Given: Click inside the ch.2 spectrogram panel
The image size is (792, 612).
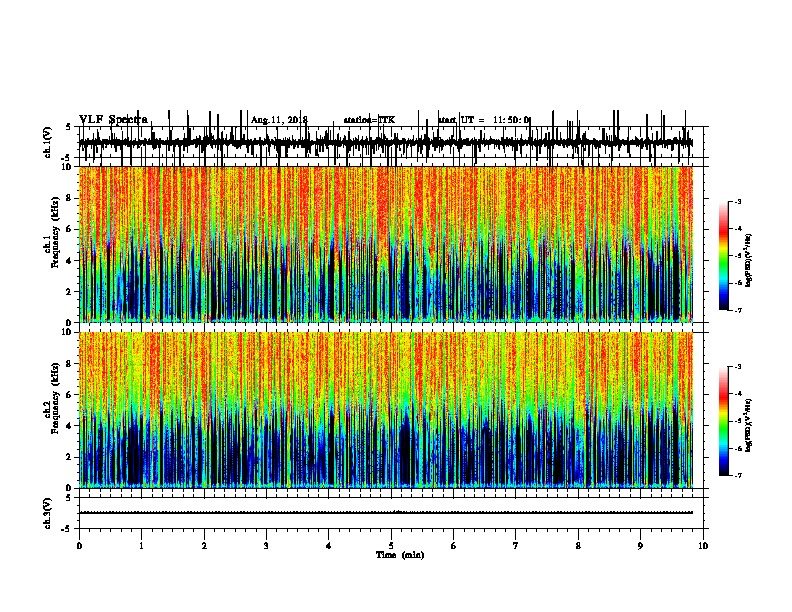Looking at the screenshot, I should point(386,410).
